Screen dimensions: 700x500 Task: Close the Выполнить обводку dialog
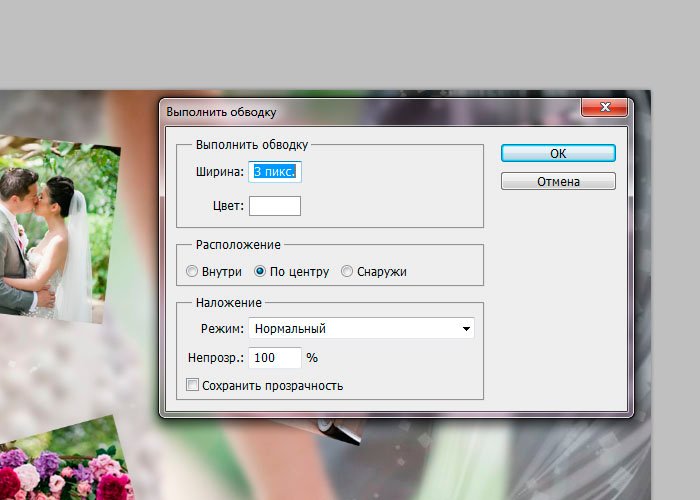(x=604, y=110)
